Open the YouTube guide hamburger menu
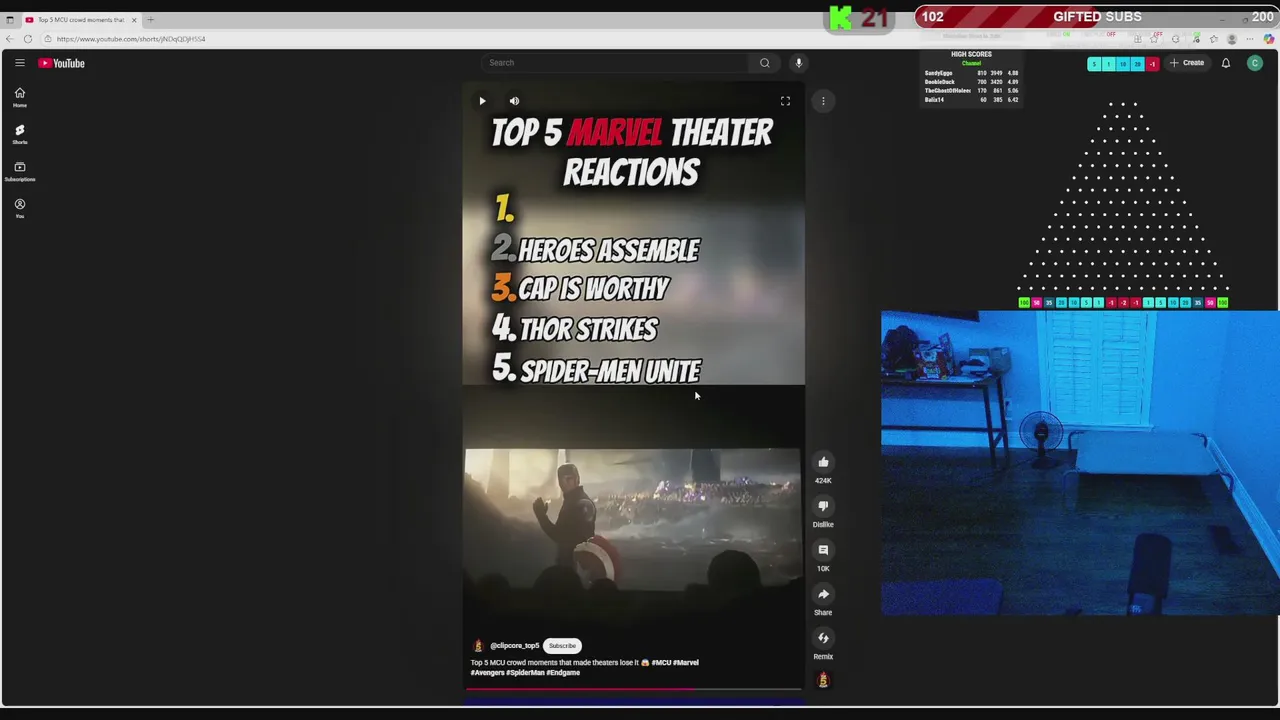Viewport: 1280px width, 720px height. (19, 63)
